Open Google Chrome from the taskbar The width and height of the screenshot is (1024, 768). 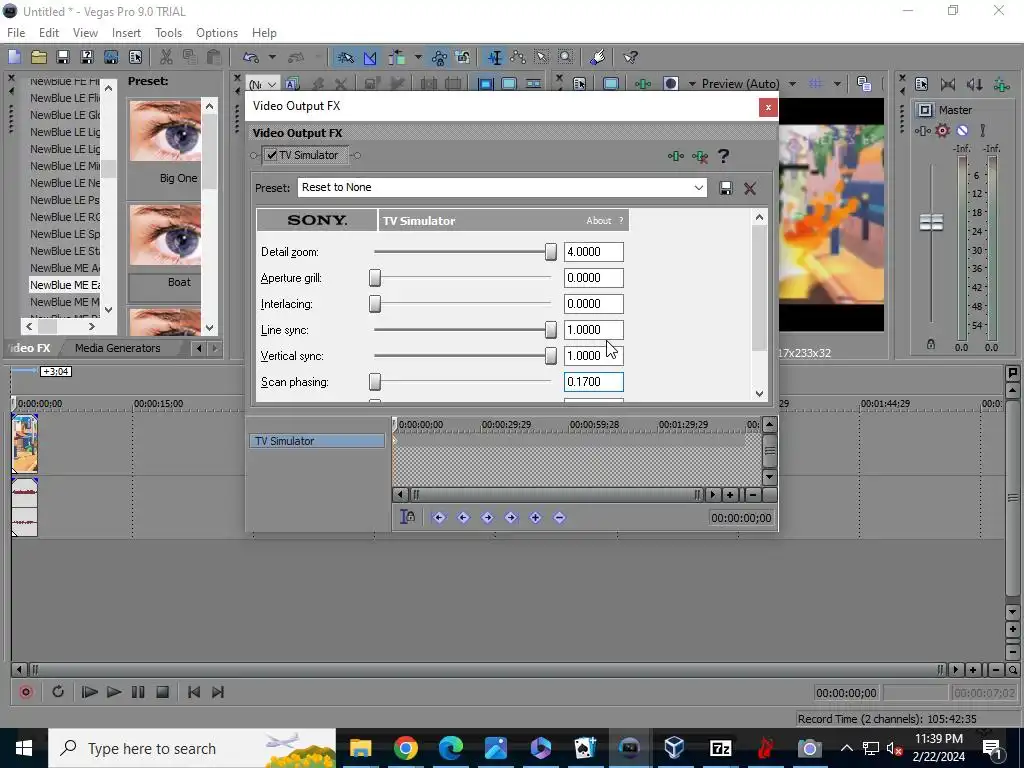tap(406, 748)
